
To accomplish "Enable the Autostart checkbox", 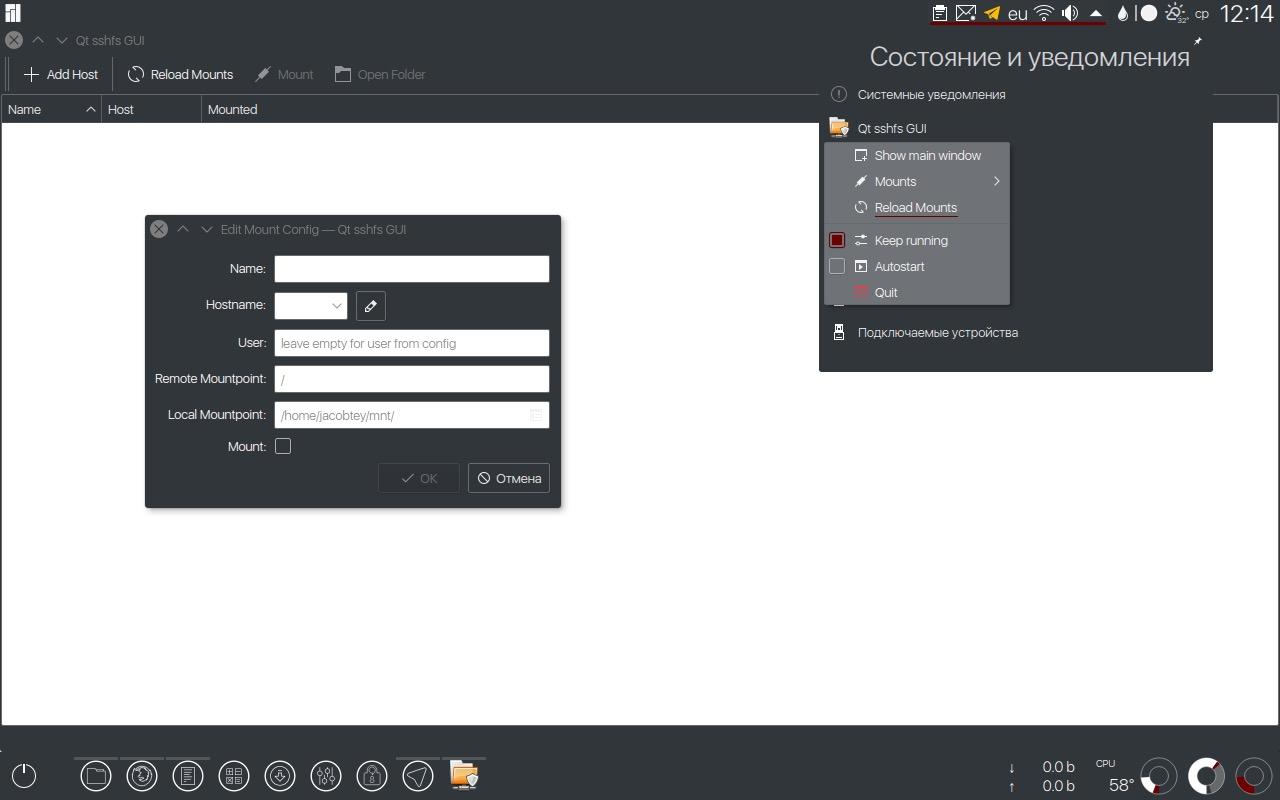I will [x=837, y=266].
